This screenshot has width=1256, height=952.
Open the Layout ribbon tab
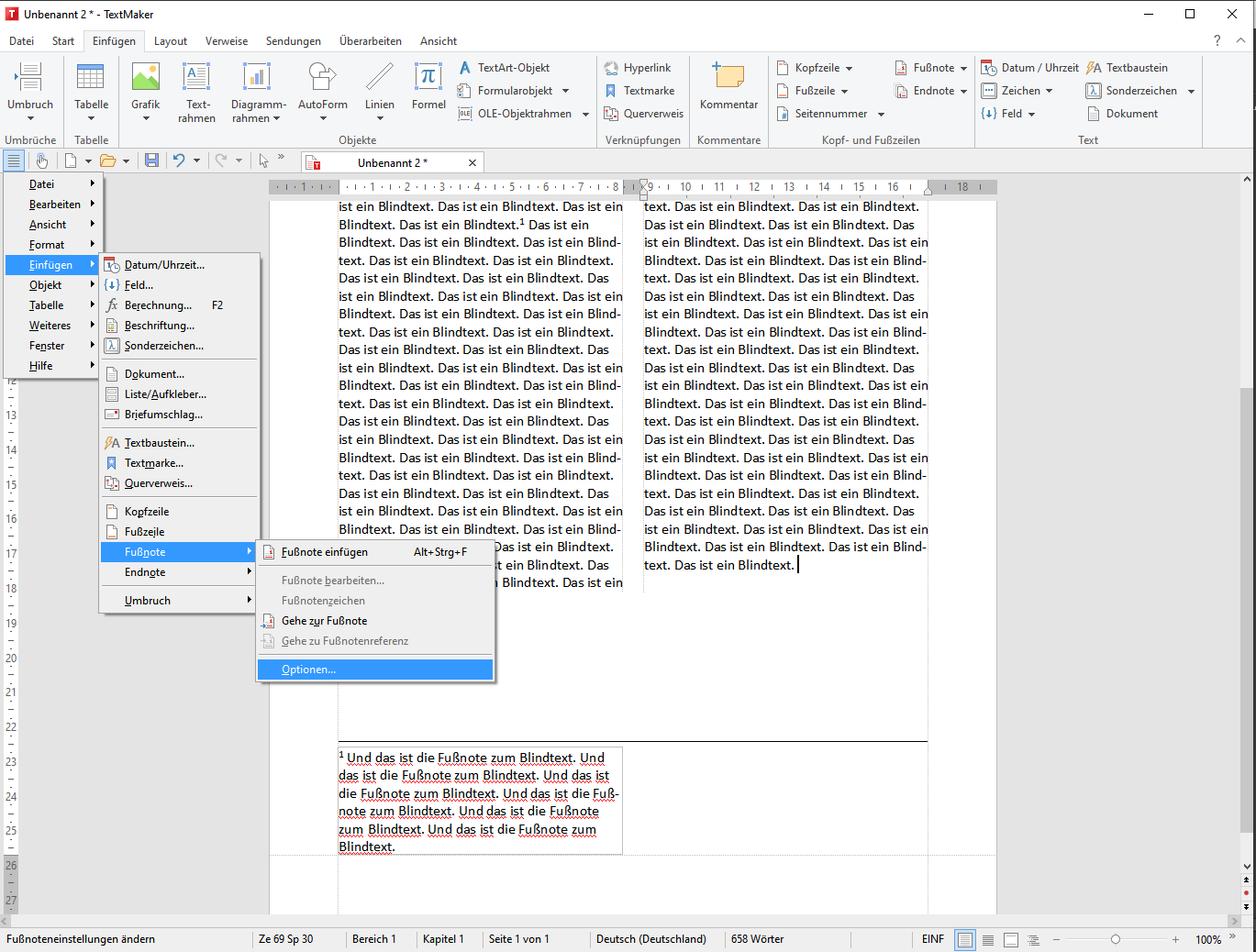pyautogui.click(x=170, y=41)
